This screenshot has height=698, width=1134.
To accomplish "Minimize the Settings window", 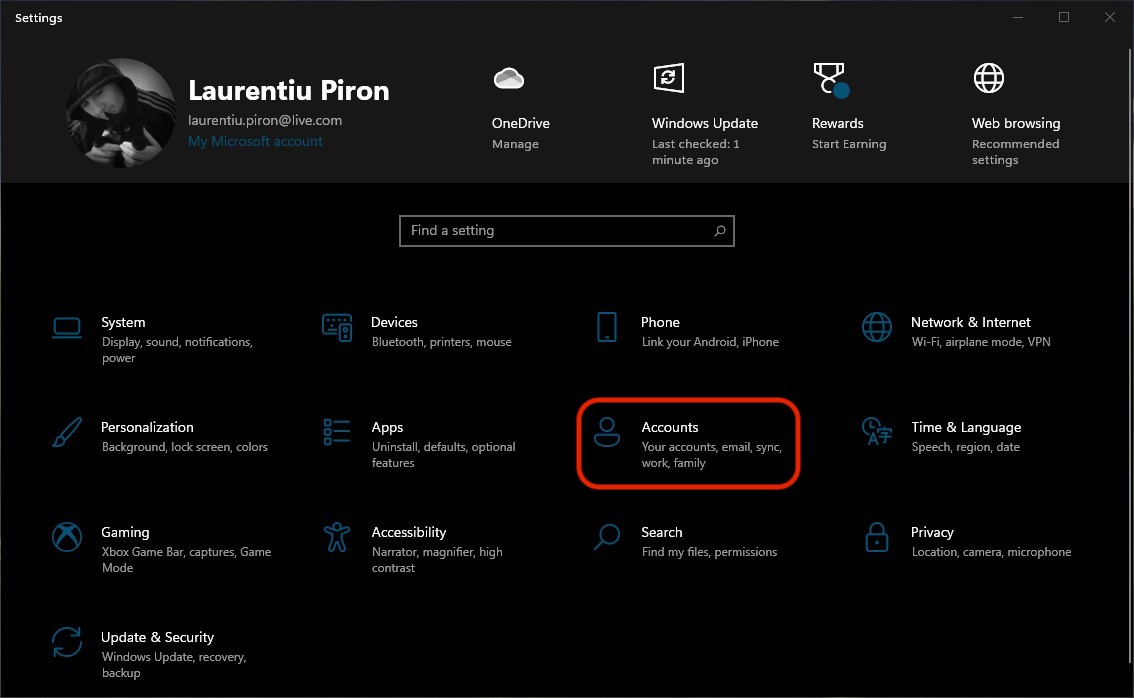I will (1018, 17).
